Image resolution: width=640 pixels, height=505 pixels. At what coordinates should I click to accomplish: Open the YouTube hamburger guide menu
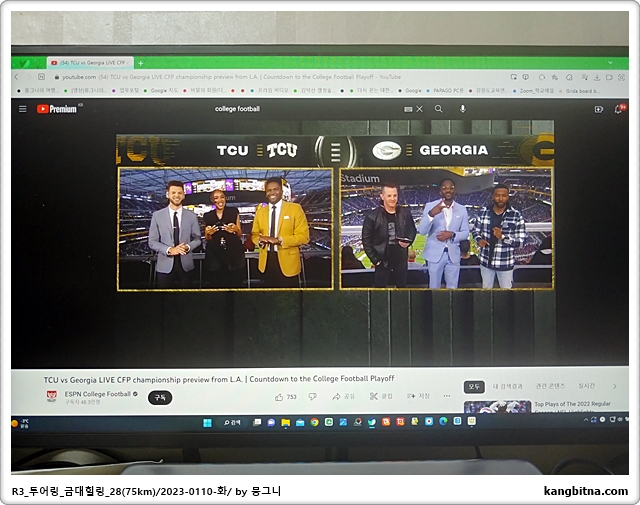click(x=23, y=109)
